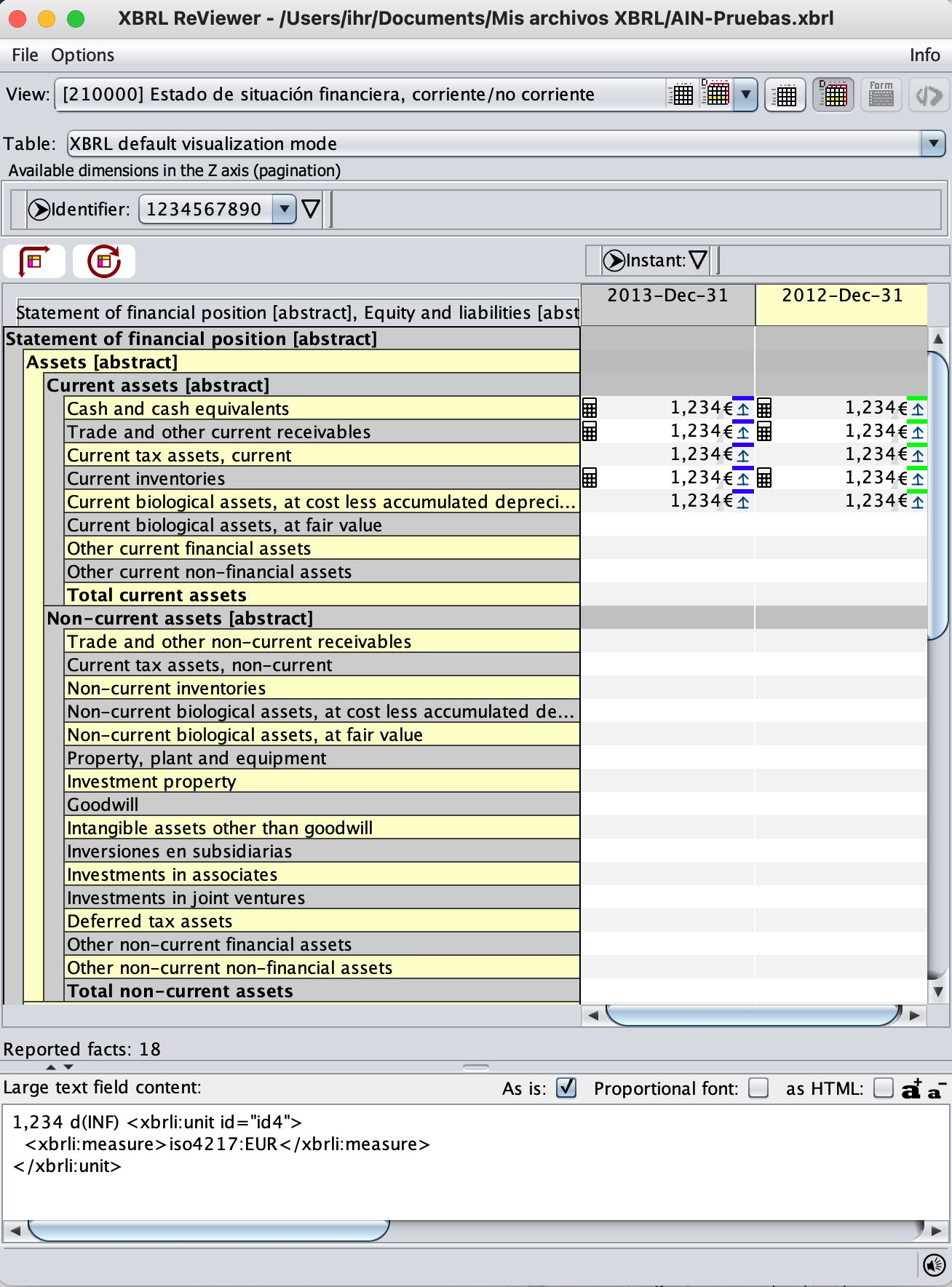Click balance arrow icon for Current tax assets 2012
Viewport: 952px width, 1287px height.
pos(917,455)
